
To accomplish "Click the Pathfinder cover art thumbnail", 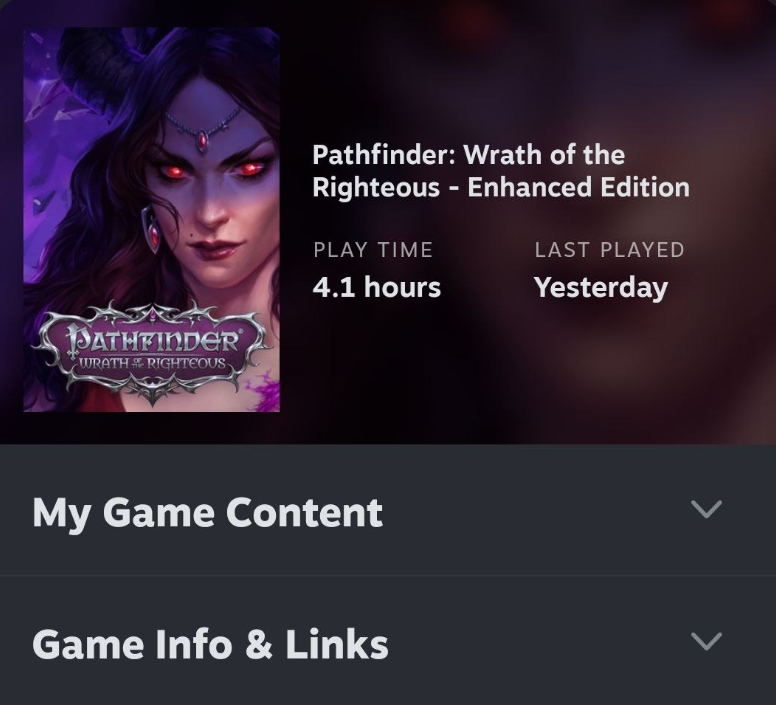I will click(151, 220).
